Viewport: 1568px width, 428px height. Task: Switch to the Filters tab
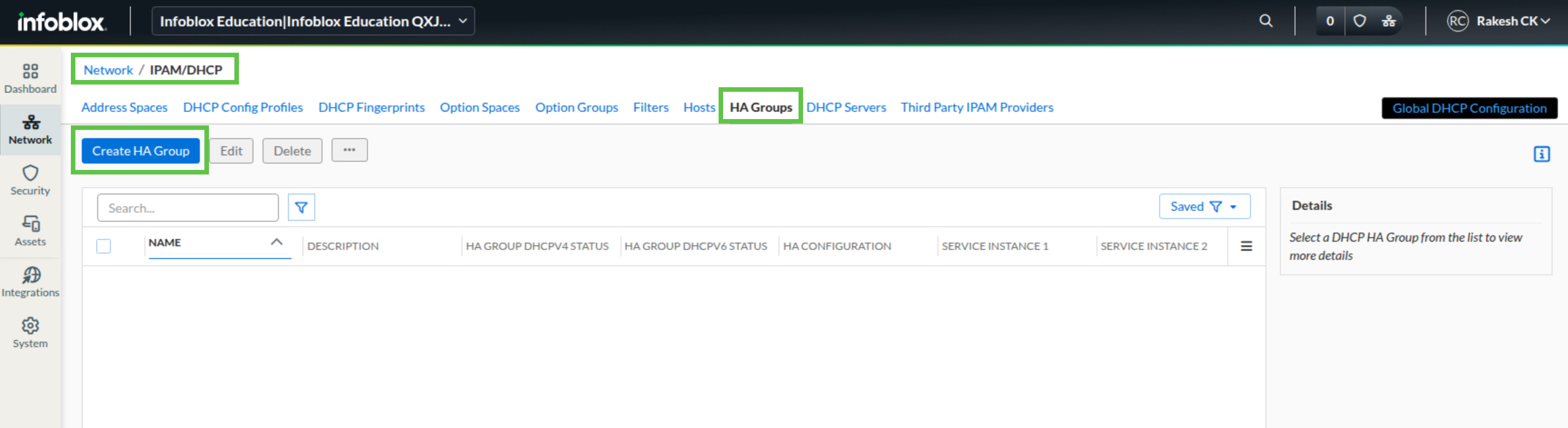651,107
